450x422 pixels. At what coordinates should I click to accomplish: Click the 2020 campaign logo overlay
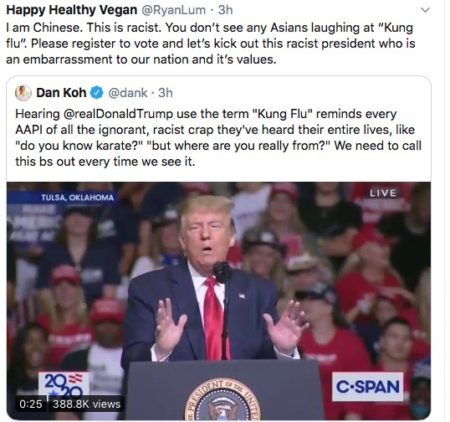click(x=64, y=385)
